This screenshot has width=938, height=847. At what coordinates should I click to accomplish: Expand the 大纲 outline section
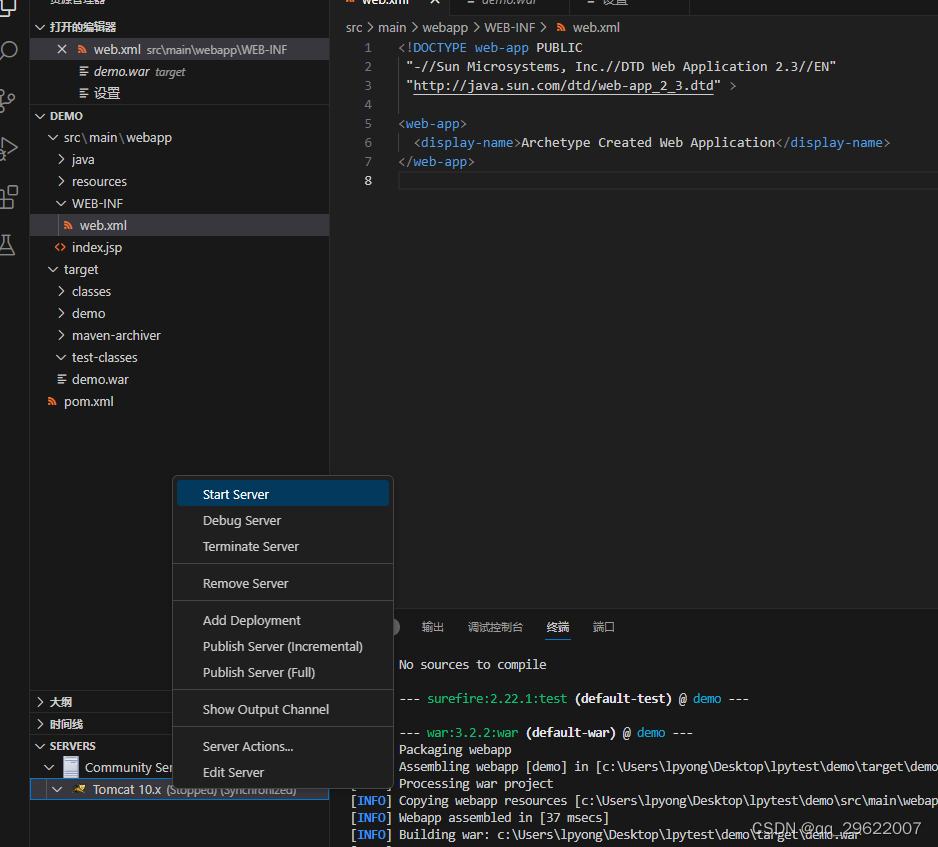(x=41, y=702)
